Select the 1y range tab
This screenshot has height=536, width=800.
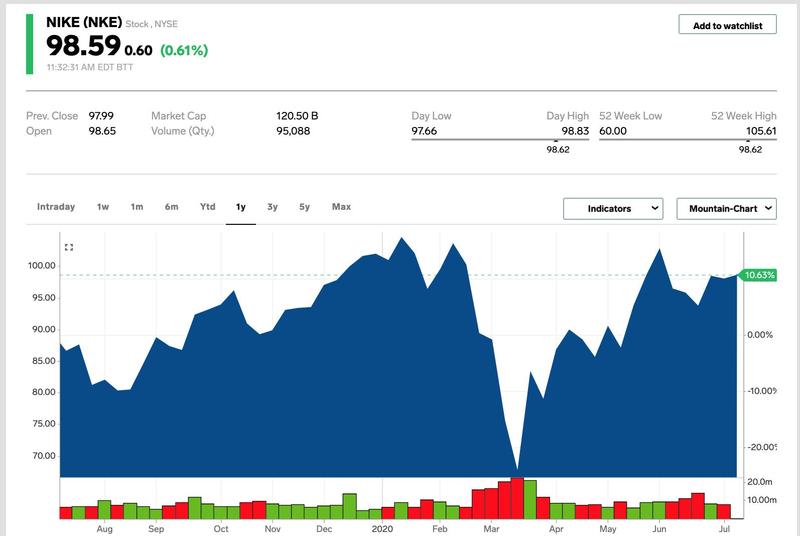pyautogui.click(x=241, y=207)
